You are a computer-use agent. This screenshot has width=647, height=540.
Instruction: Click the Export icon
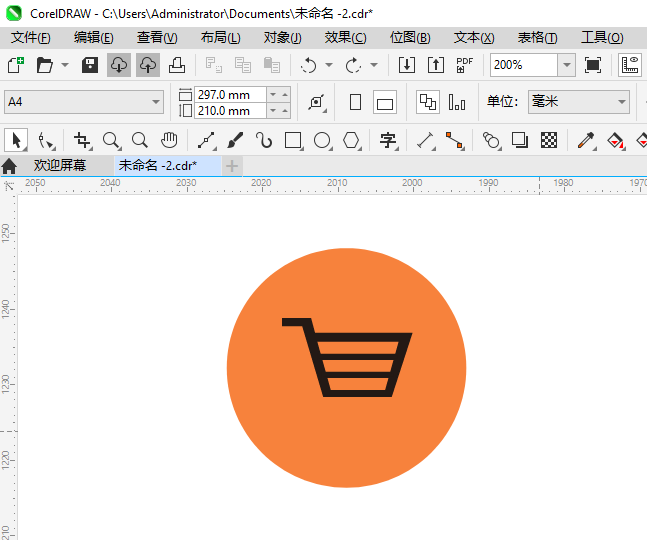tap(436, 65)
